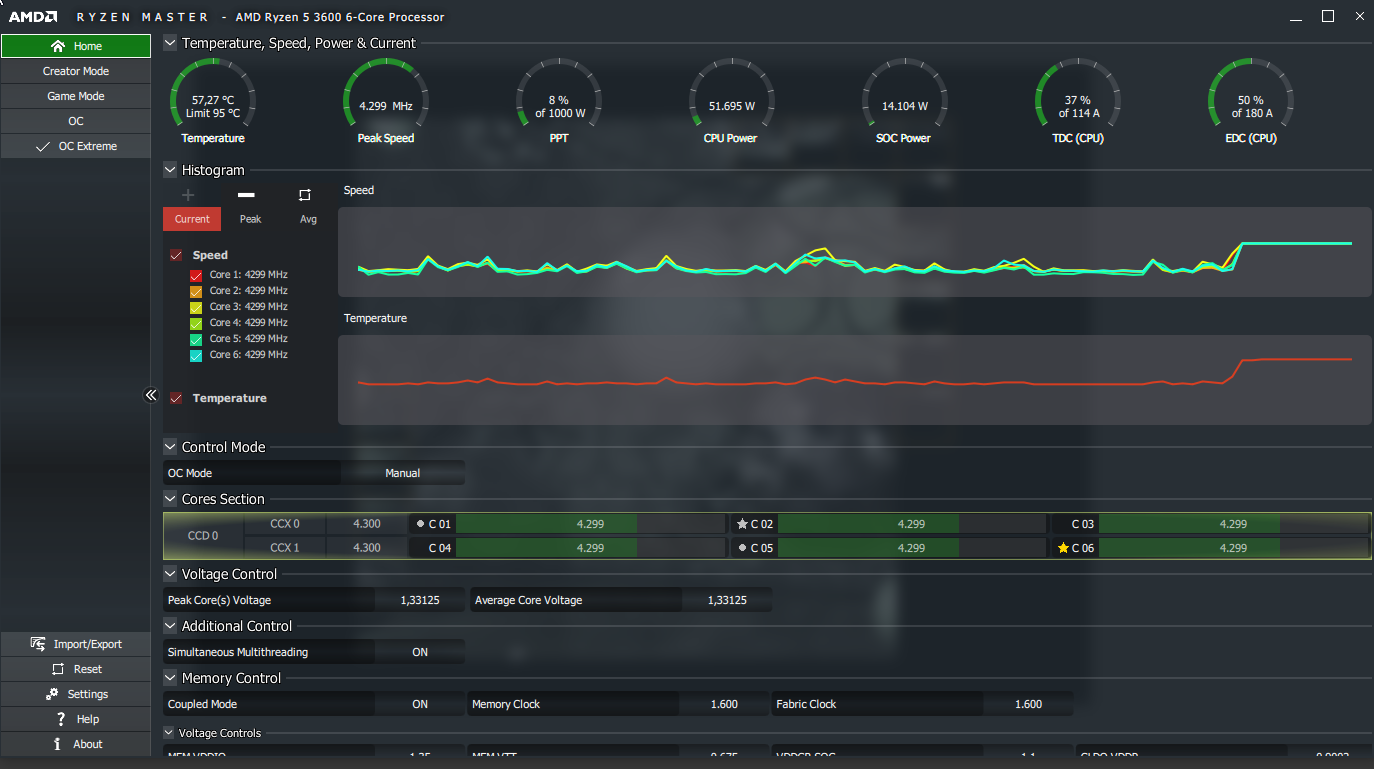Click the histogram plus zoom icon
Screen dimensions: 1374x769
(x=188, y=195)
